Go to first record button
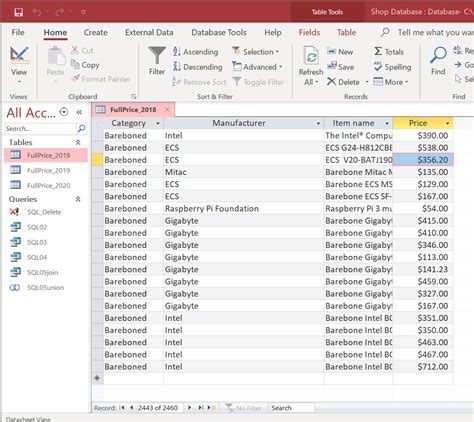The width and height of the screenshot is (474, 422). (x=122, y=408)
